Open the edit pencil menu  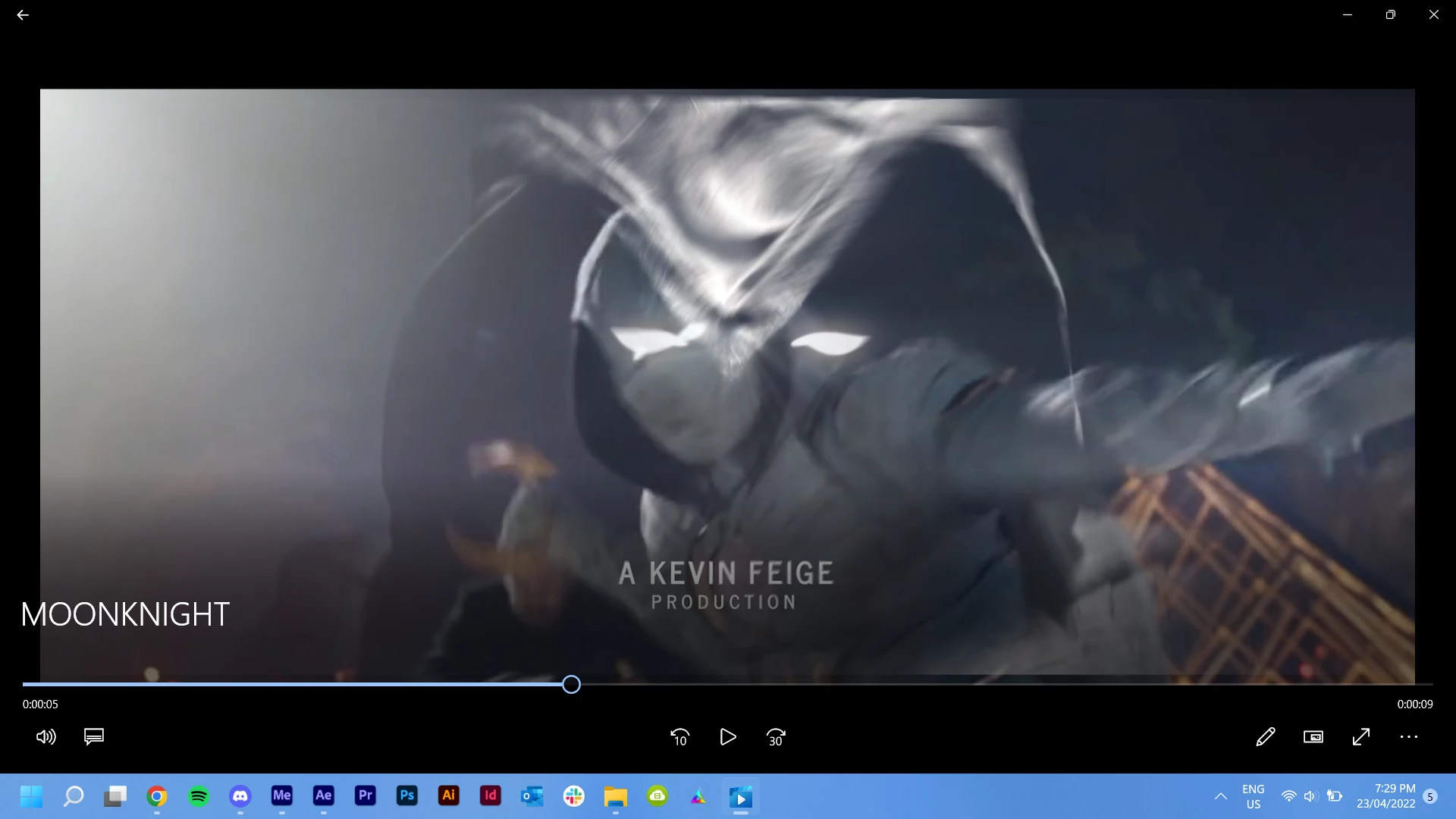[1265, 736]
